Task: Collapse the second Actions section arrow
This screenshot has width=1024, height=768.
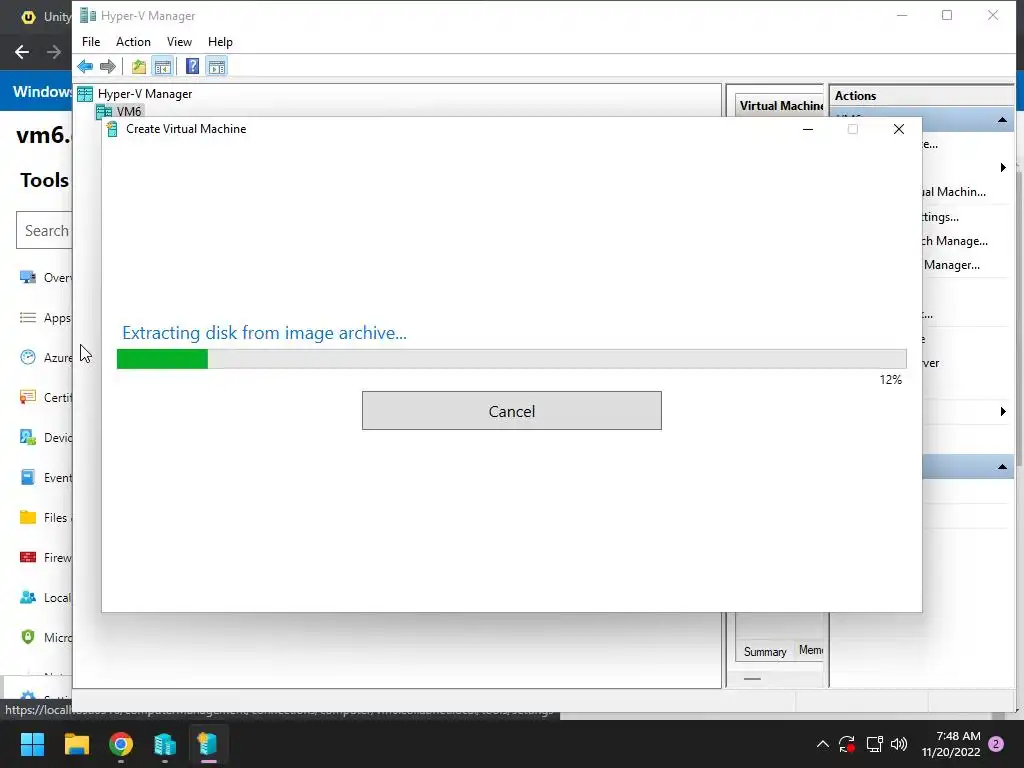Action: coord(1002,467)
